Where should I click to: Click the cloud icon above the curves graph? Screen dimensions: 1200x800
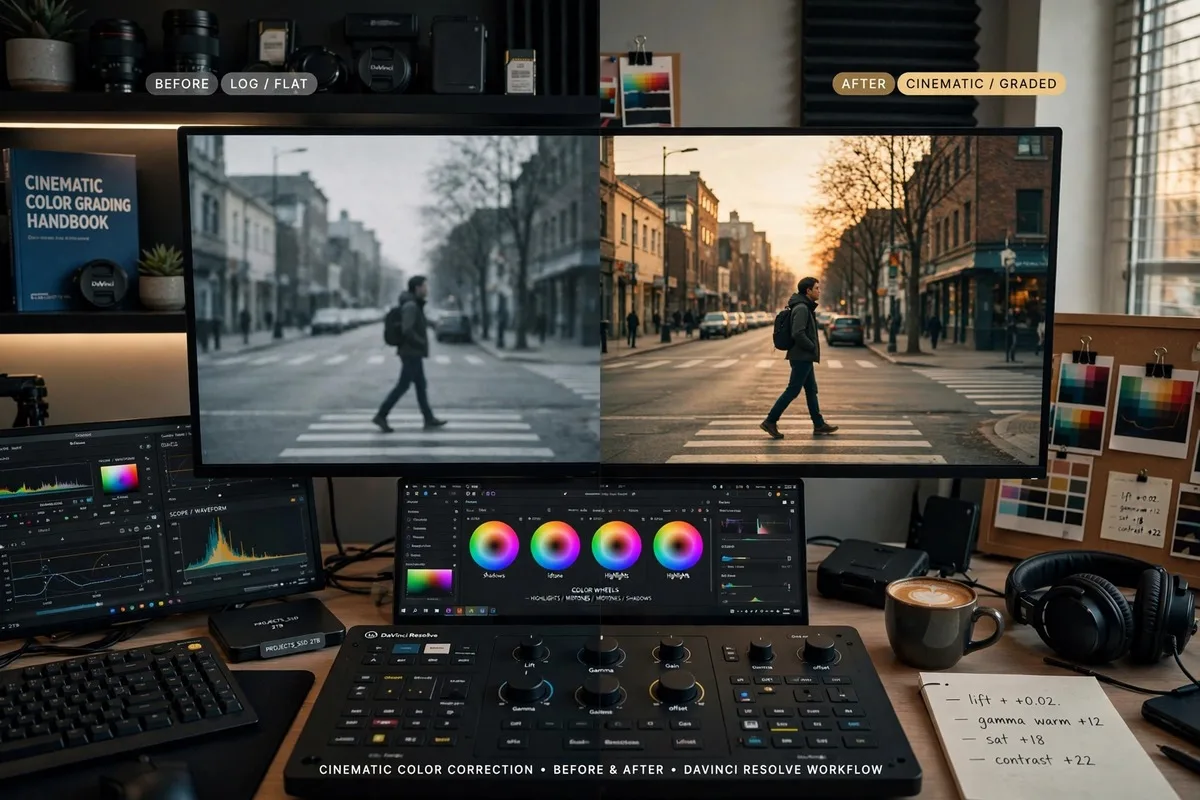(148, 527)
